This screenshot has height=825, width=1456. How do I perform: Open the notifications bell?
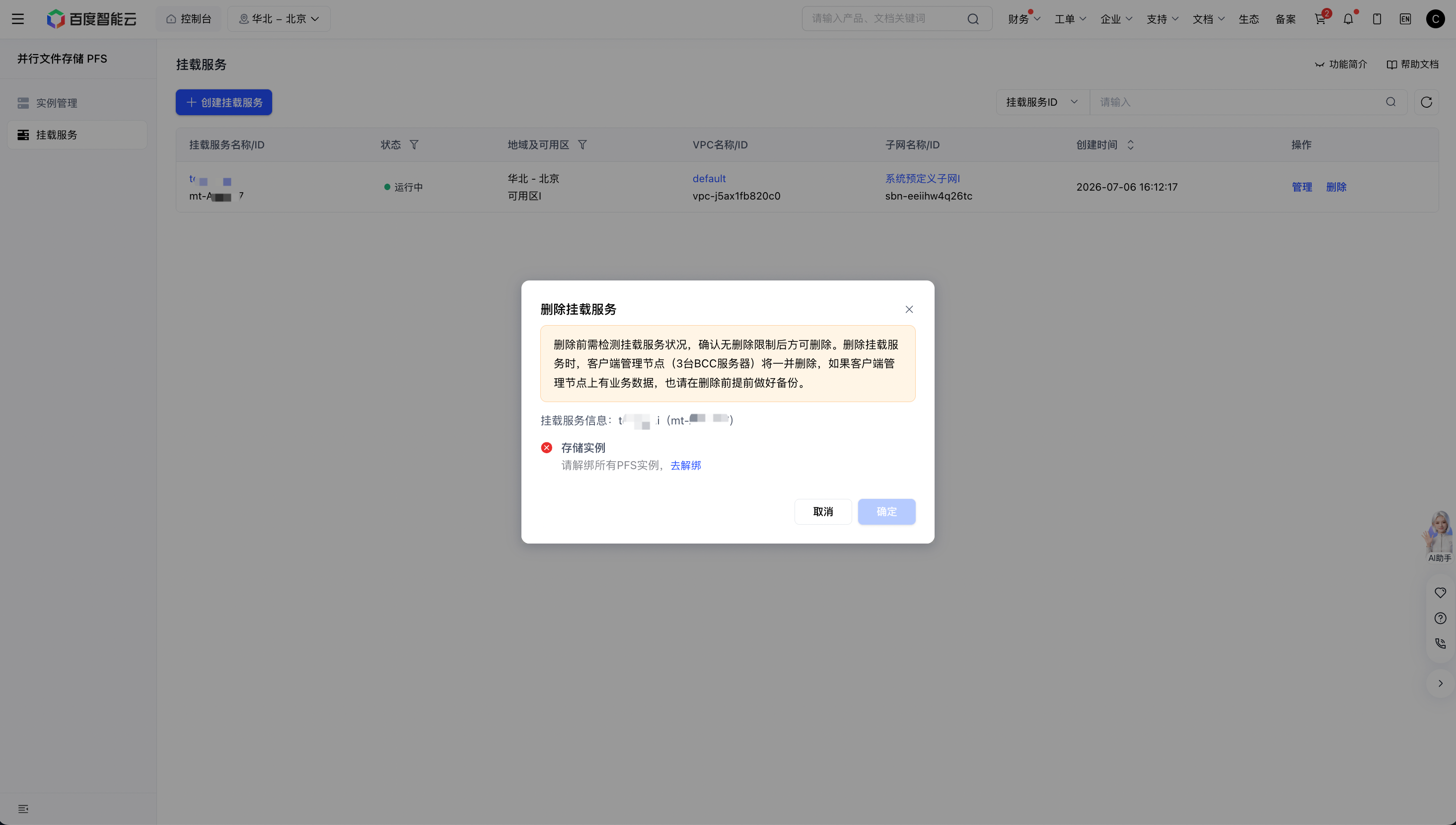point(1348,19)
